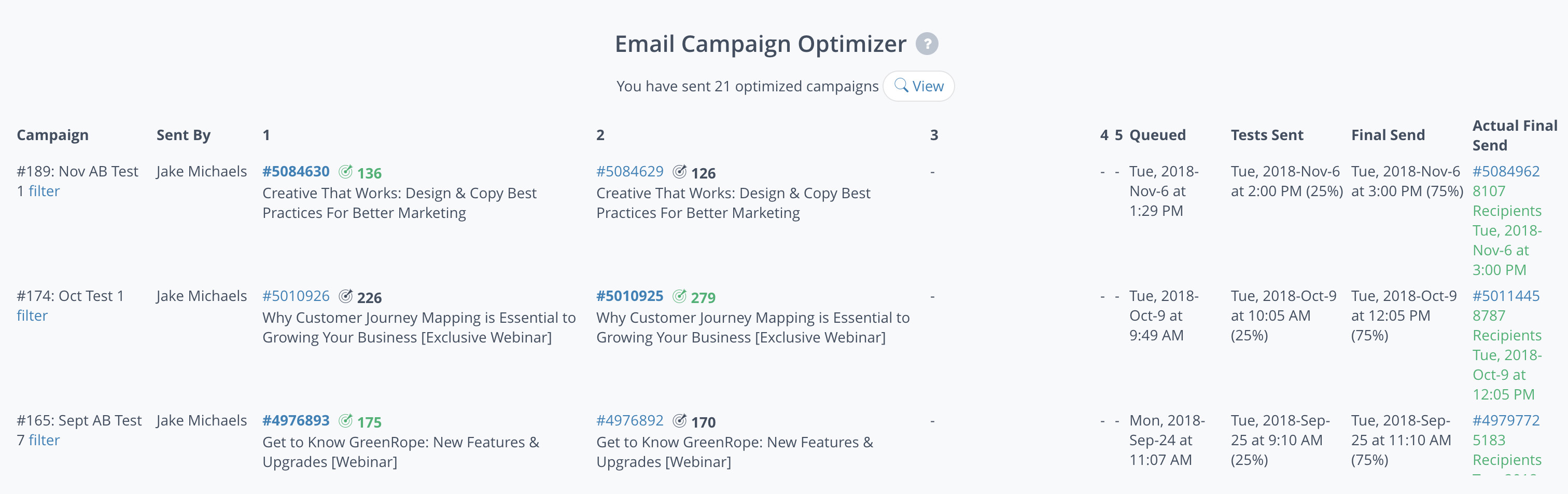Viewport: 1568px width, 494px height.
Task: Click target icon beside score 170
Action: pyautogui.click(x=679, y=421)
